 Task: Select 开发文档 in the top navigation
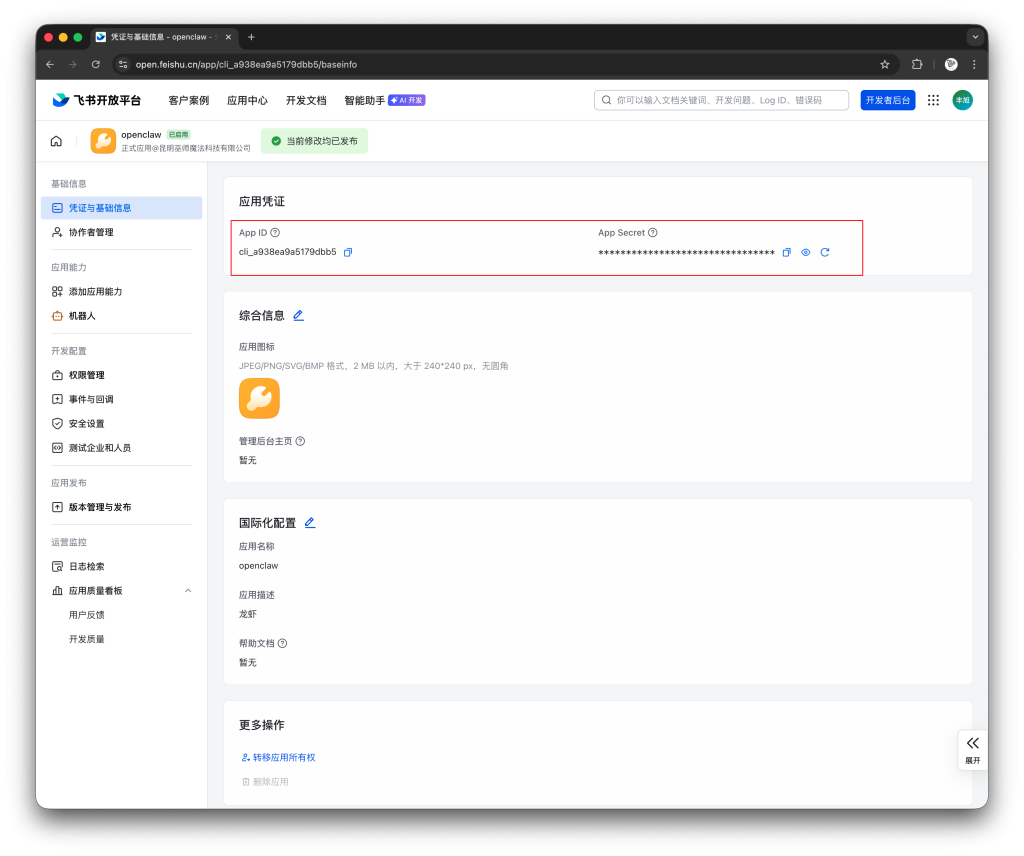click(305, 100)
